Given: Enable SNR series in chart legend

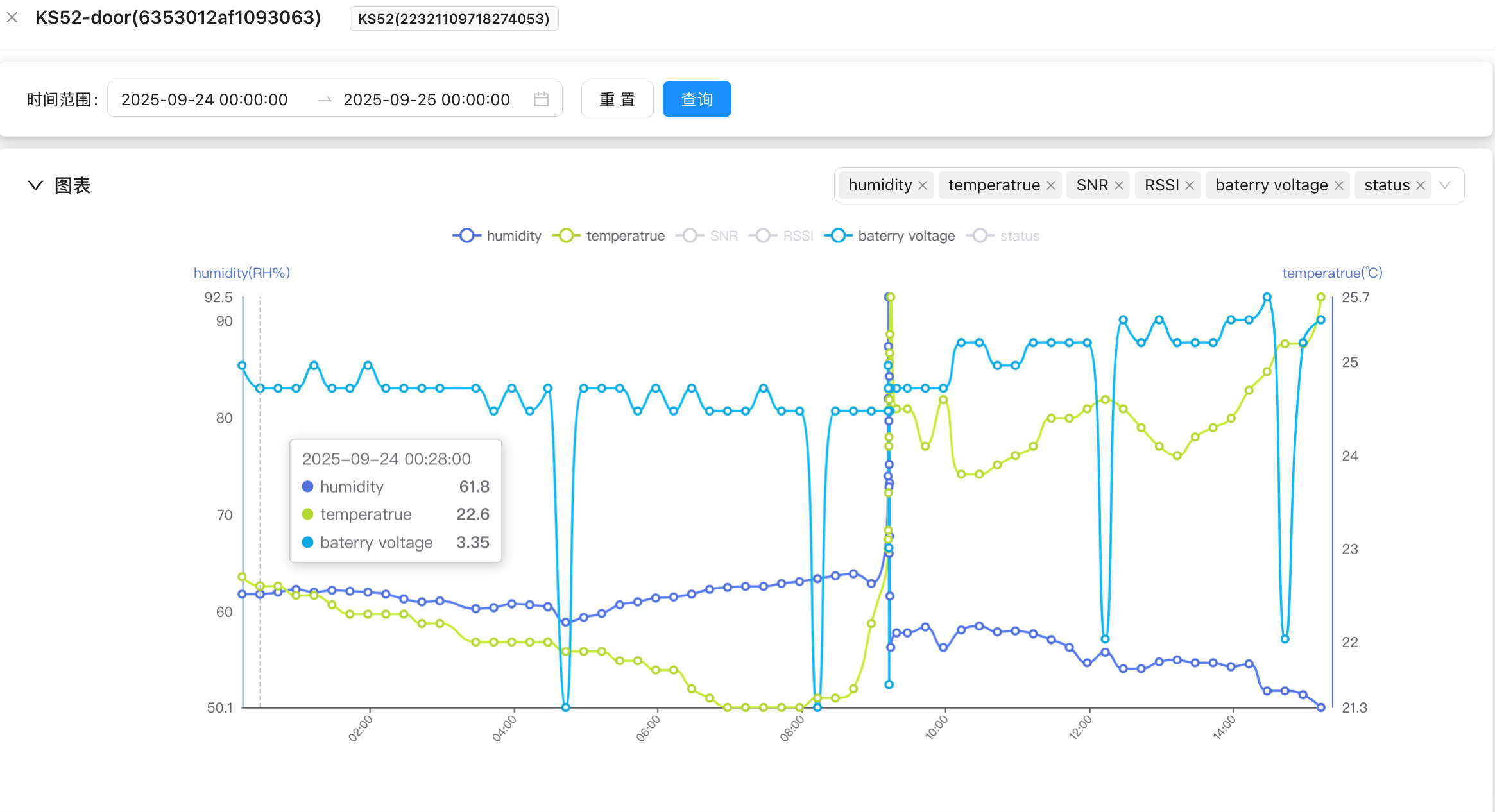Looking at the screenshot, I should [x=707, y=236].
